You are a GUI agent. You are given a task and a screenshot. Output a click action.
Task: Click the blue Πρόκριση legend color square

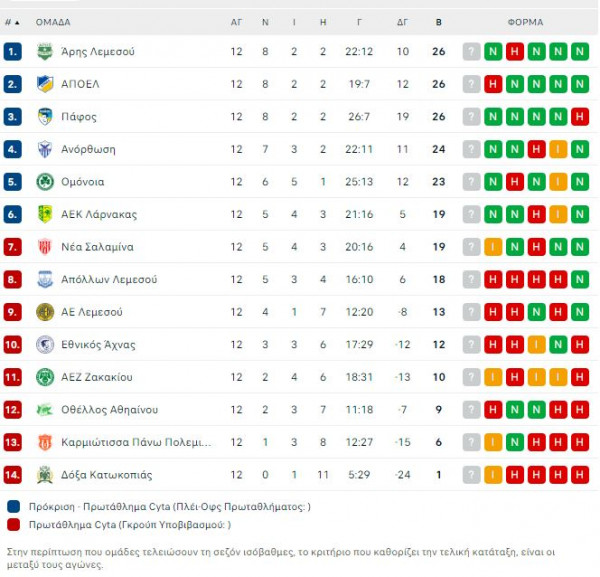13,507
